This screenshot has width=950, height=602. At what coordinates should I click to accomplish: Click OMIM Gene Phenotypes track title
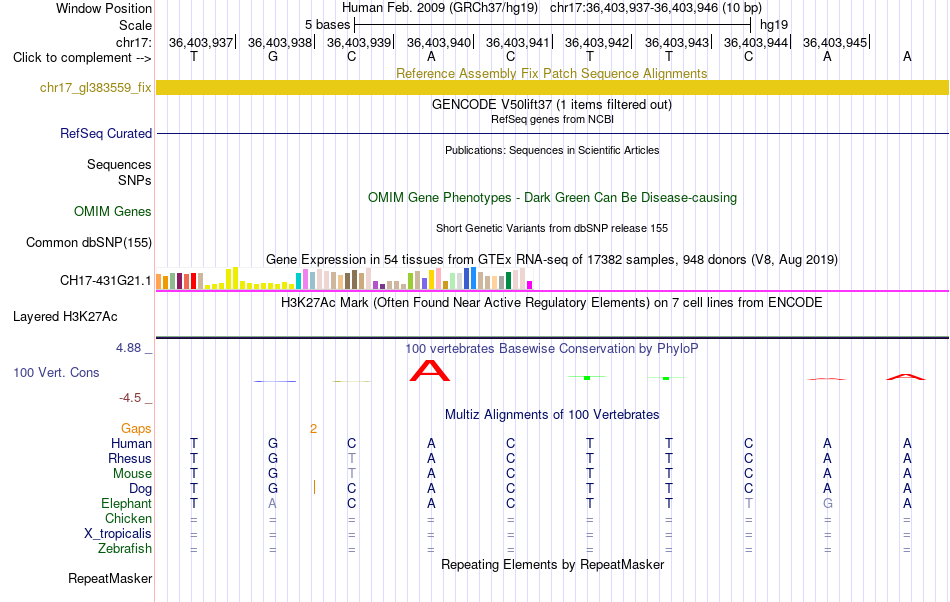tap(552, 197)
